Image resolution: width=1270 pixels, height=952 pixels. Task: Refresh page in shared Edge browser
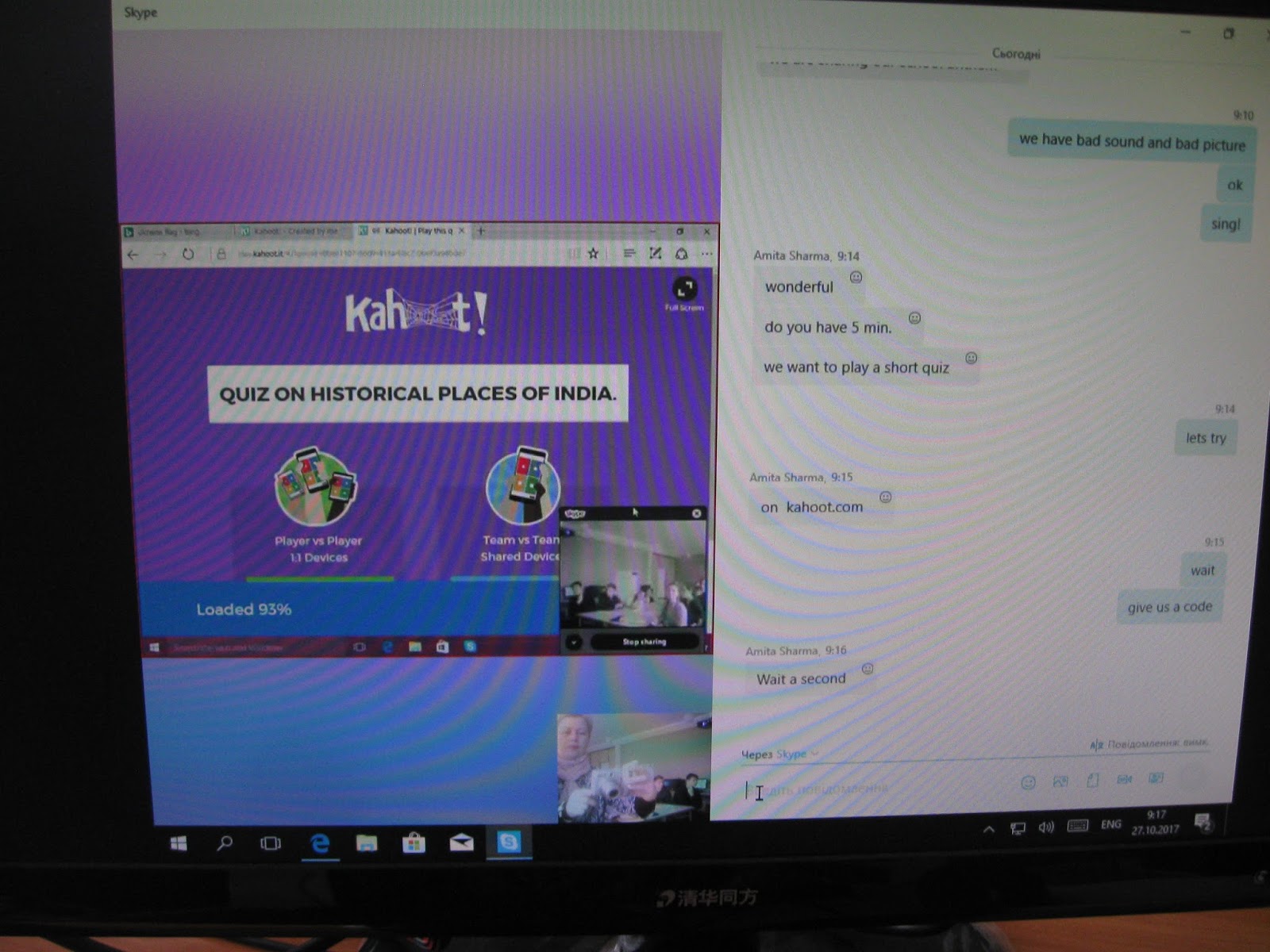(x=188, y=254)
